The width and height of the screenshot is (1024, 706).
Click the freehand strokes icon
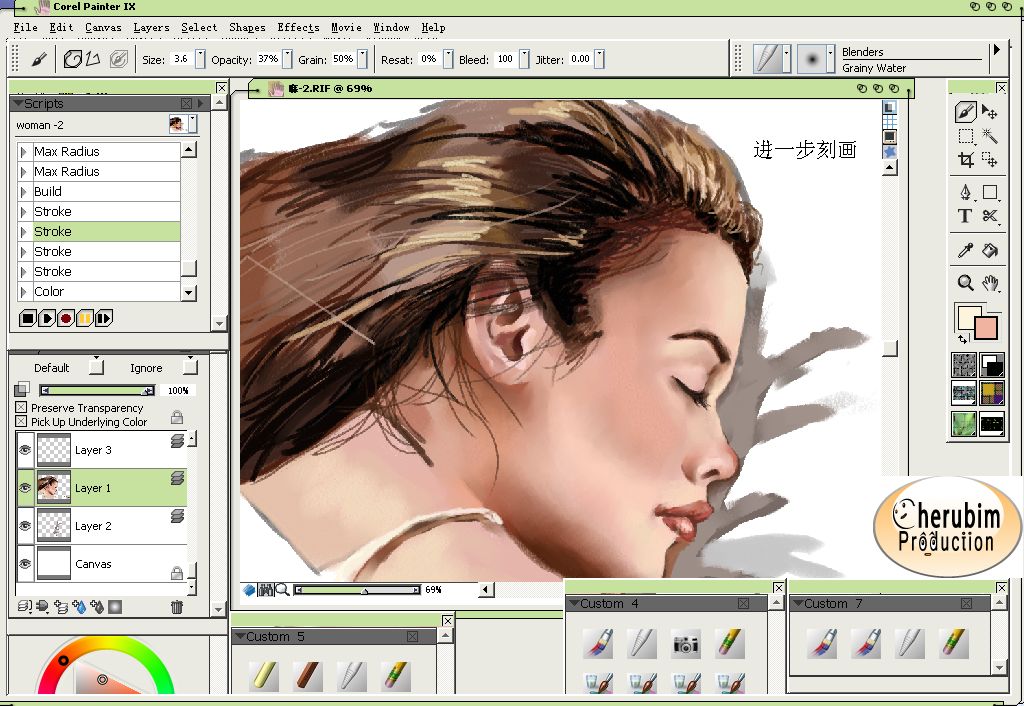(x=72, y=59)
